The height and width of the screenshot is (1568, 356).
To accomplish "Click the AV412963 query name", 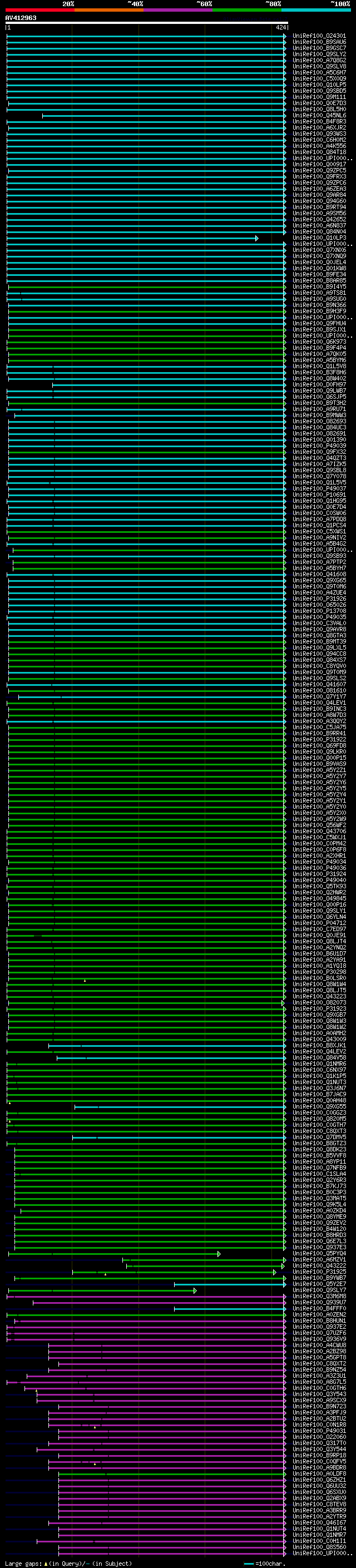I will coord(21,18).
